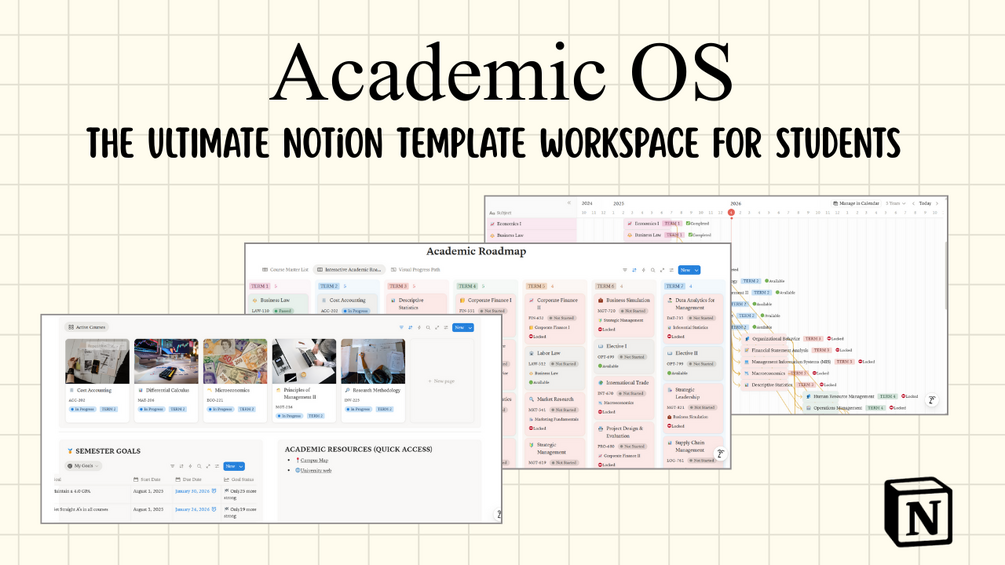Click New button in Active Courses

459,327
